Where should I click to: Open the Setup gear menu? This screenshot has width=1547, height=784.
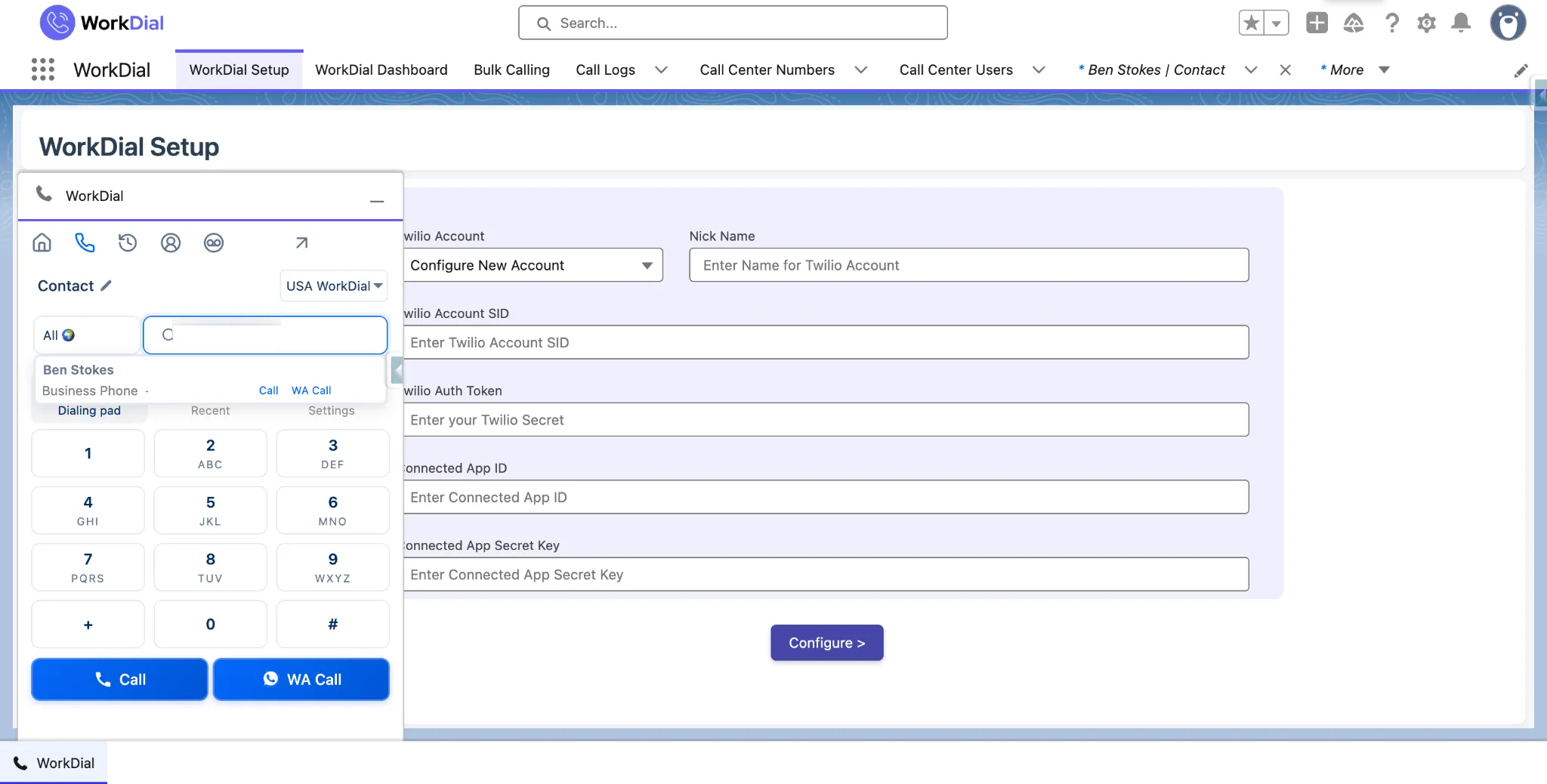(x=1426, y=23)
